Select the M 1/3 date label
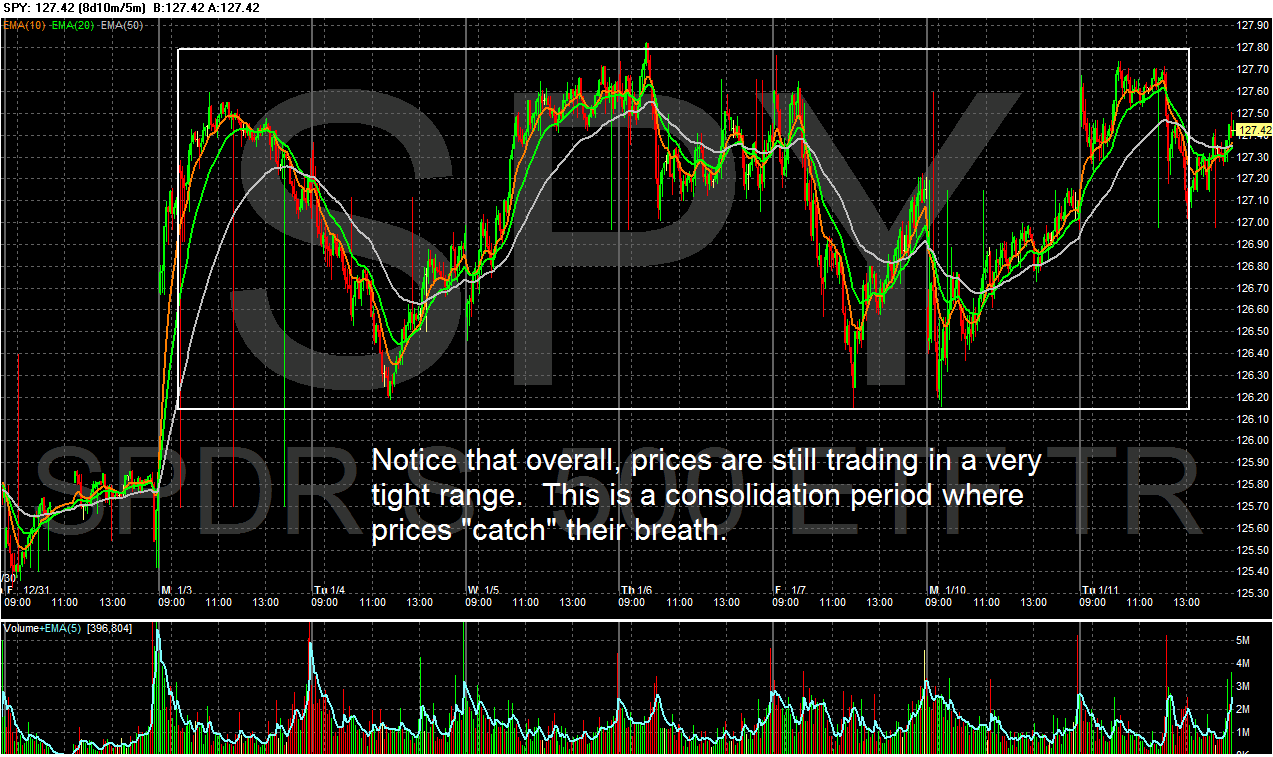The image size is (1273, 757). 177,590
